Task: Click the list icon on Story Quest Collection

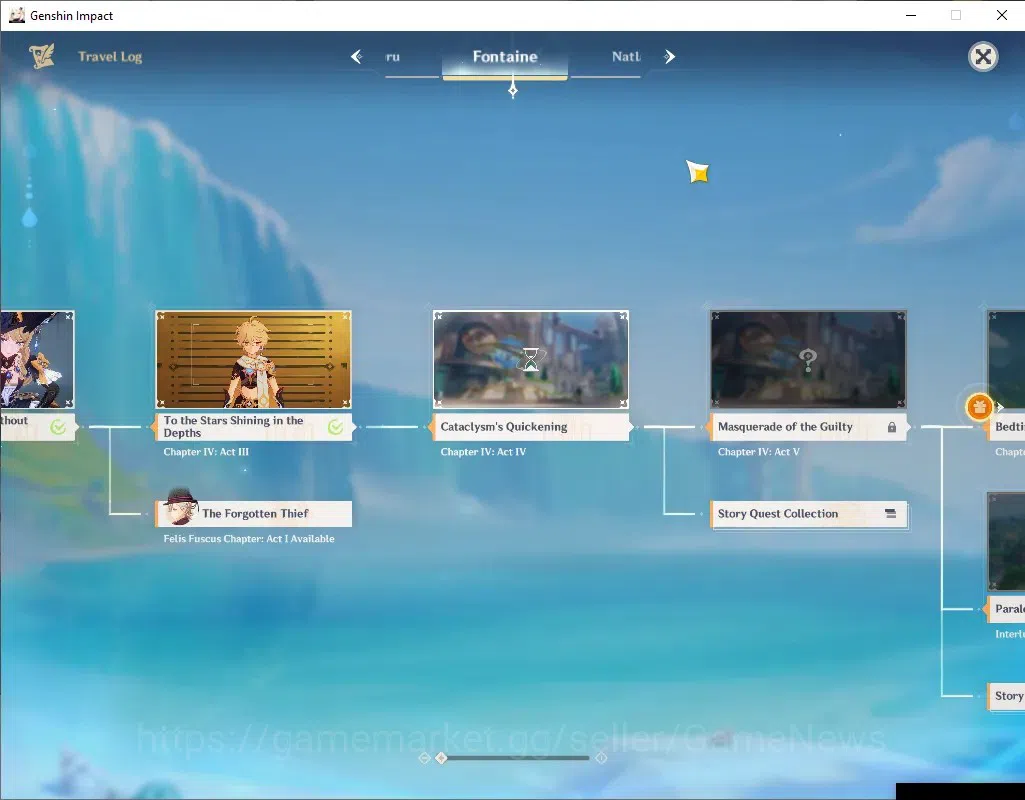Action: pos(890,514)
